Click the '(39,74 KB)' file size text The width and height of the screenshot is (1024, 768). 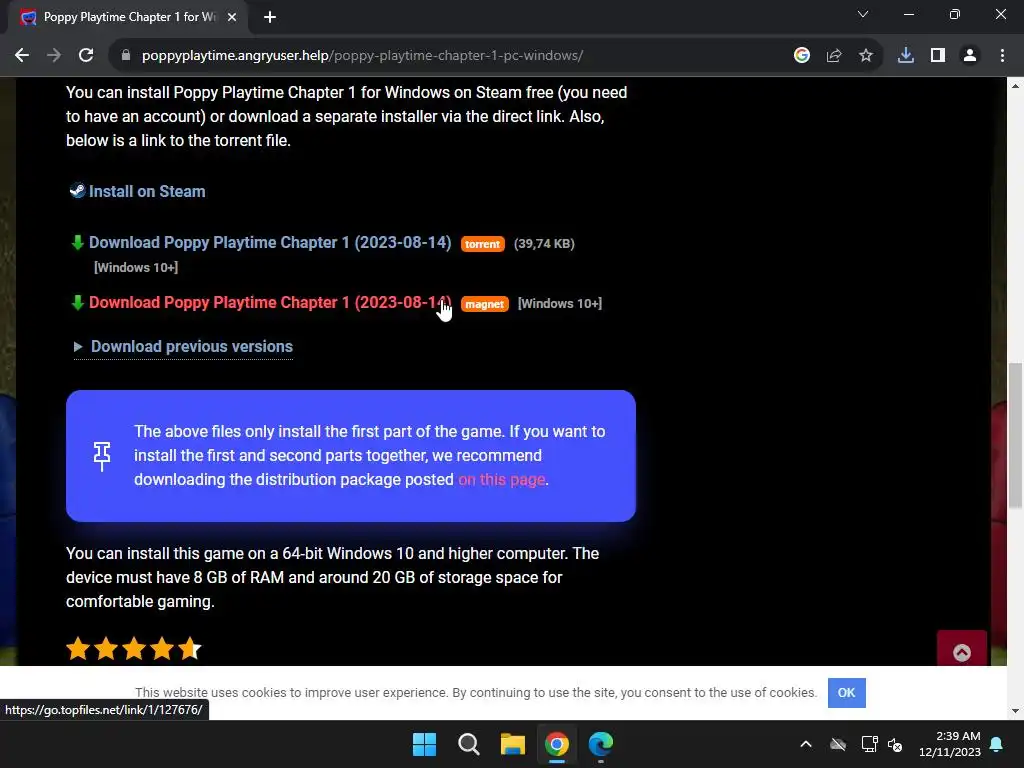pos(544,244)
